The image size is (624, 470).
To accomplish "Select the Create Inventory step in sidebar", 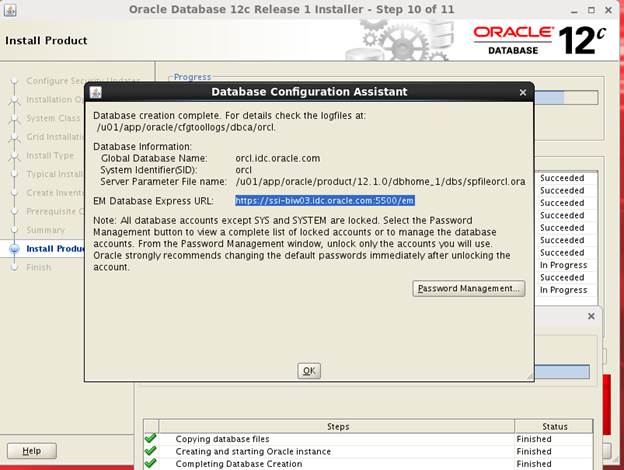I will [55, 193].
